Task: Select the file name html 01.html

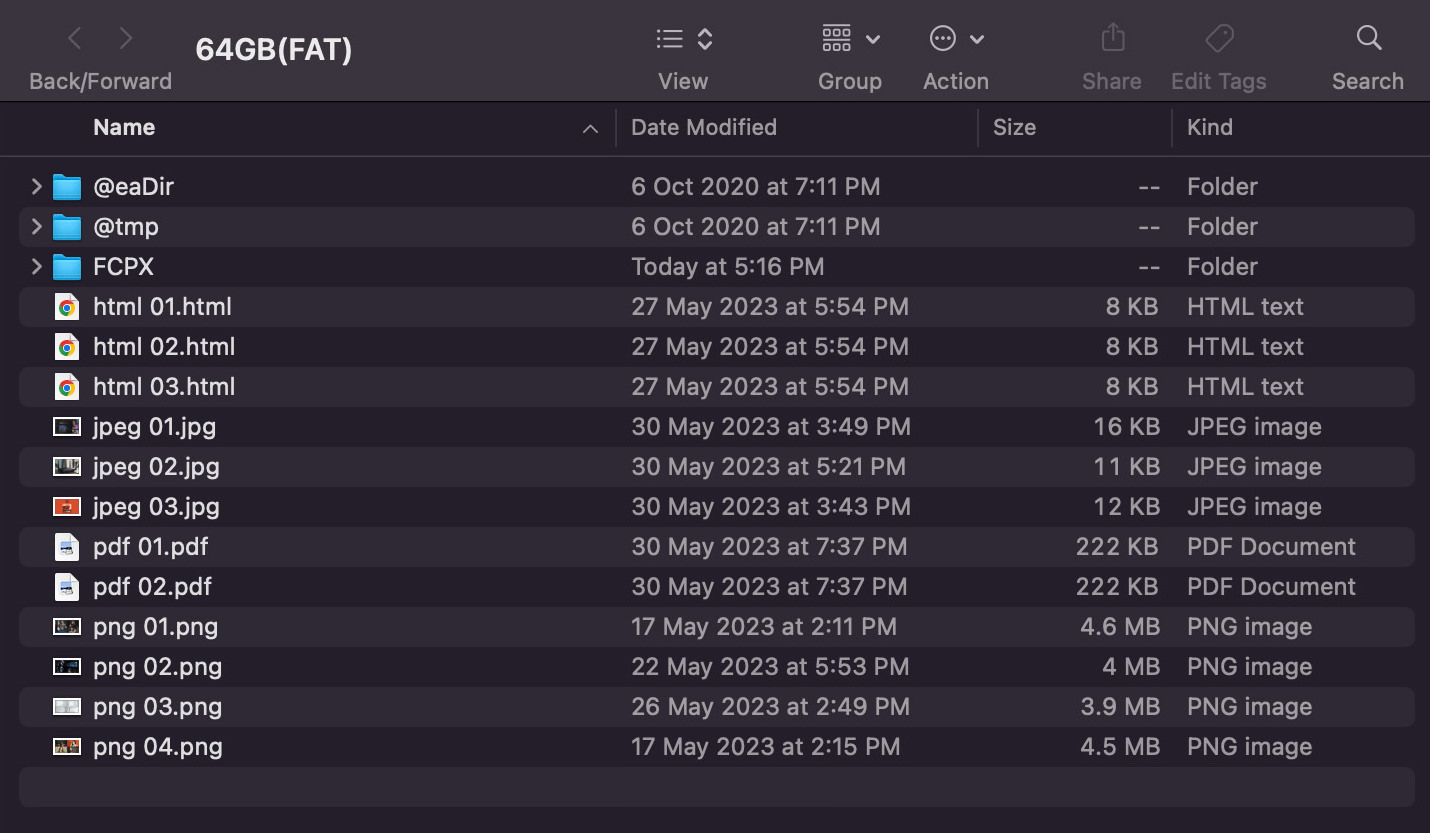Action: (x=162, y=307)
